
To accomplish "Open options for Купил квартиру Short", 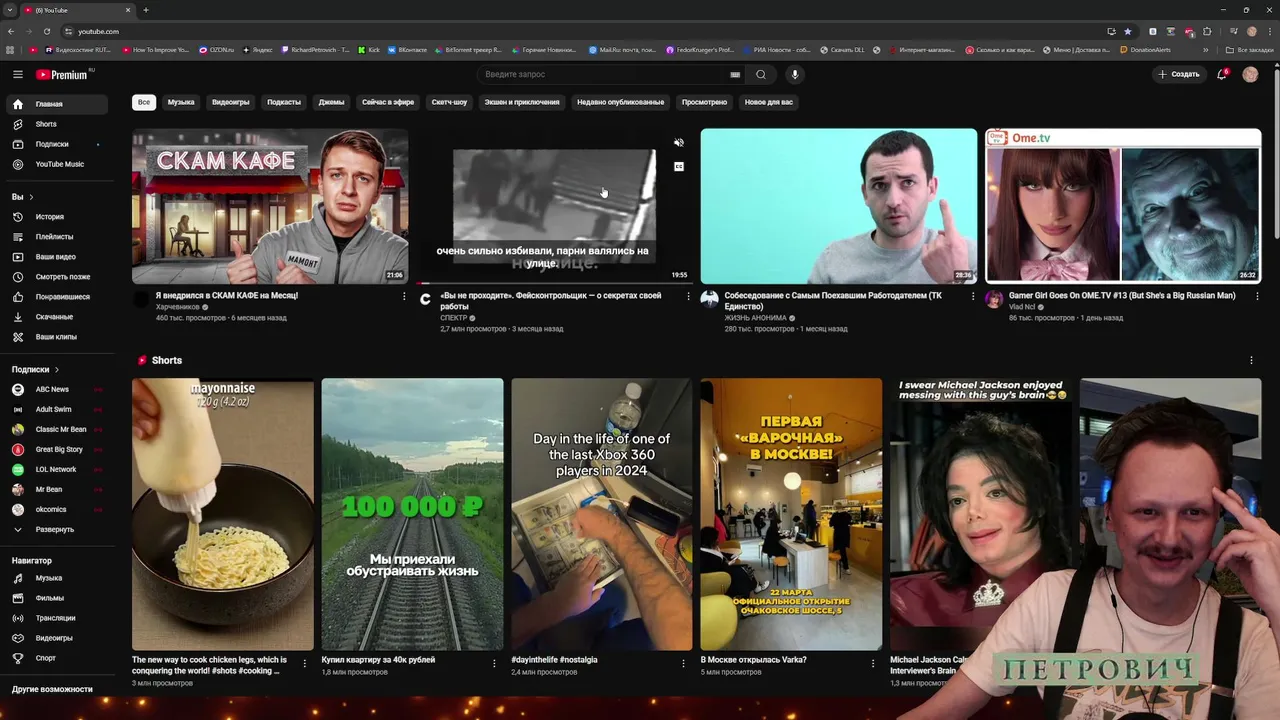I will point(494,663).
